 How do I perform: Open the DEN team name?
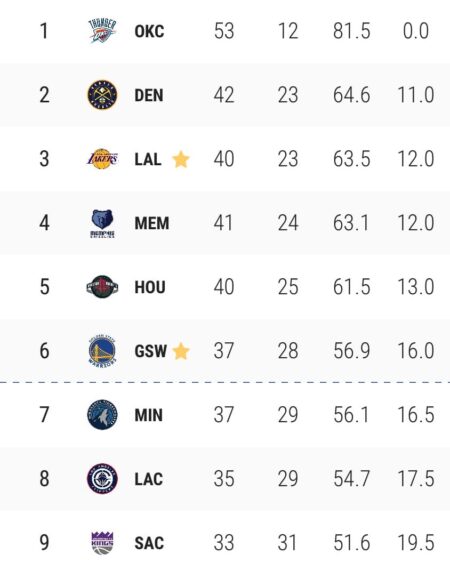[149, 95]
